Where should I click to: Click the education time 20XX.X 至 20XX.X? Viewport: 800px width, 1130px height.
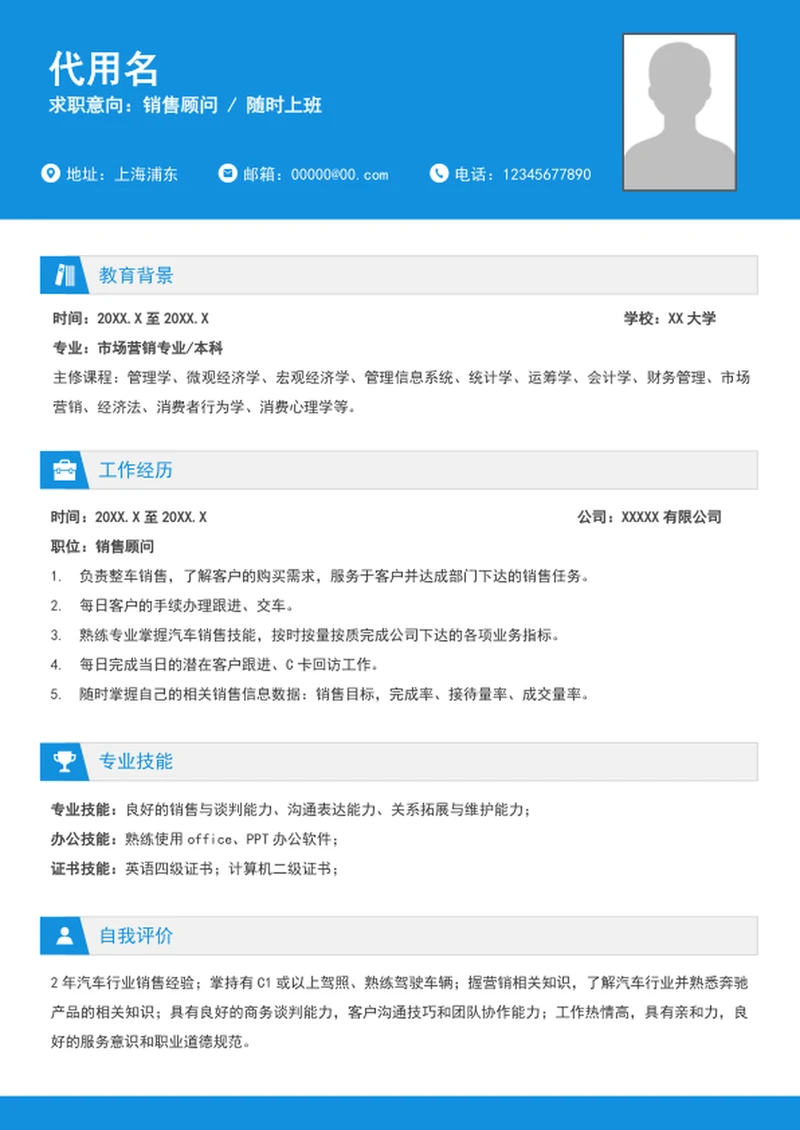[x=153, y=319]
